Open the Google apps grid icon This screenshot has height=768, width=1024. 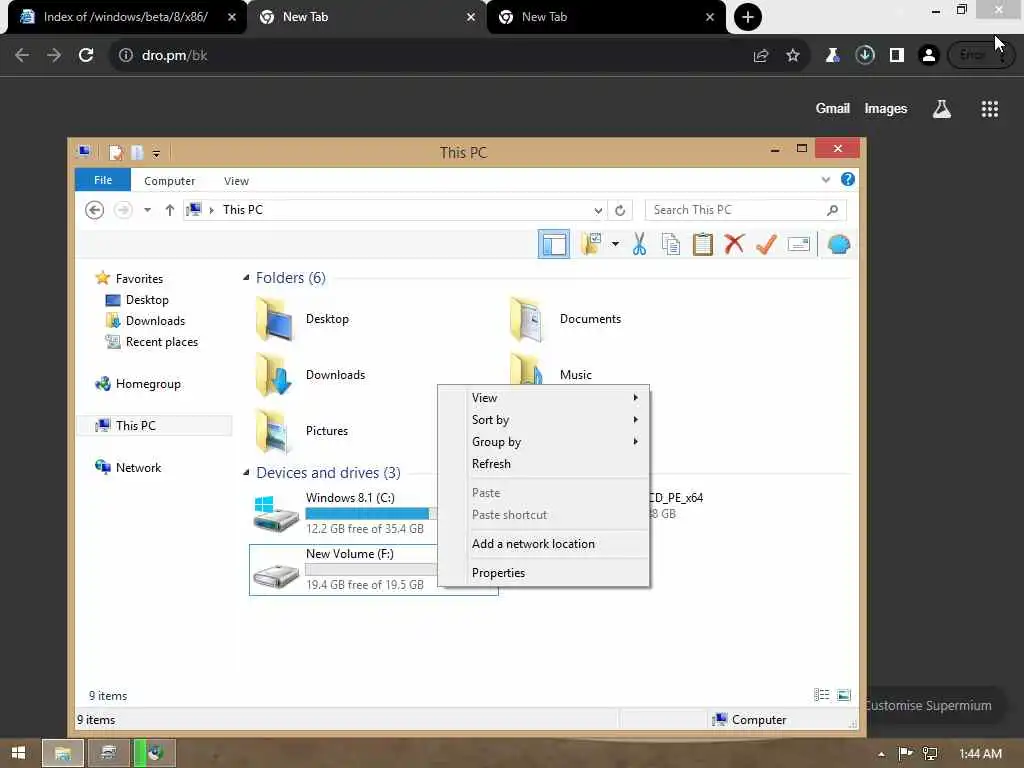point(989,108)
